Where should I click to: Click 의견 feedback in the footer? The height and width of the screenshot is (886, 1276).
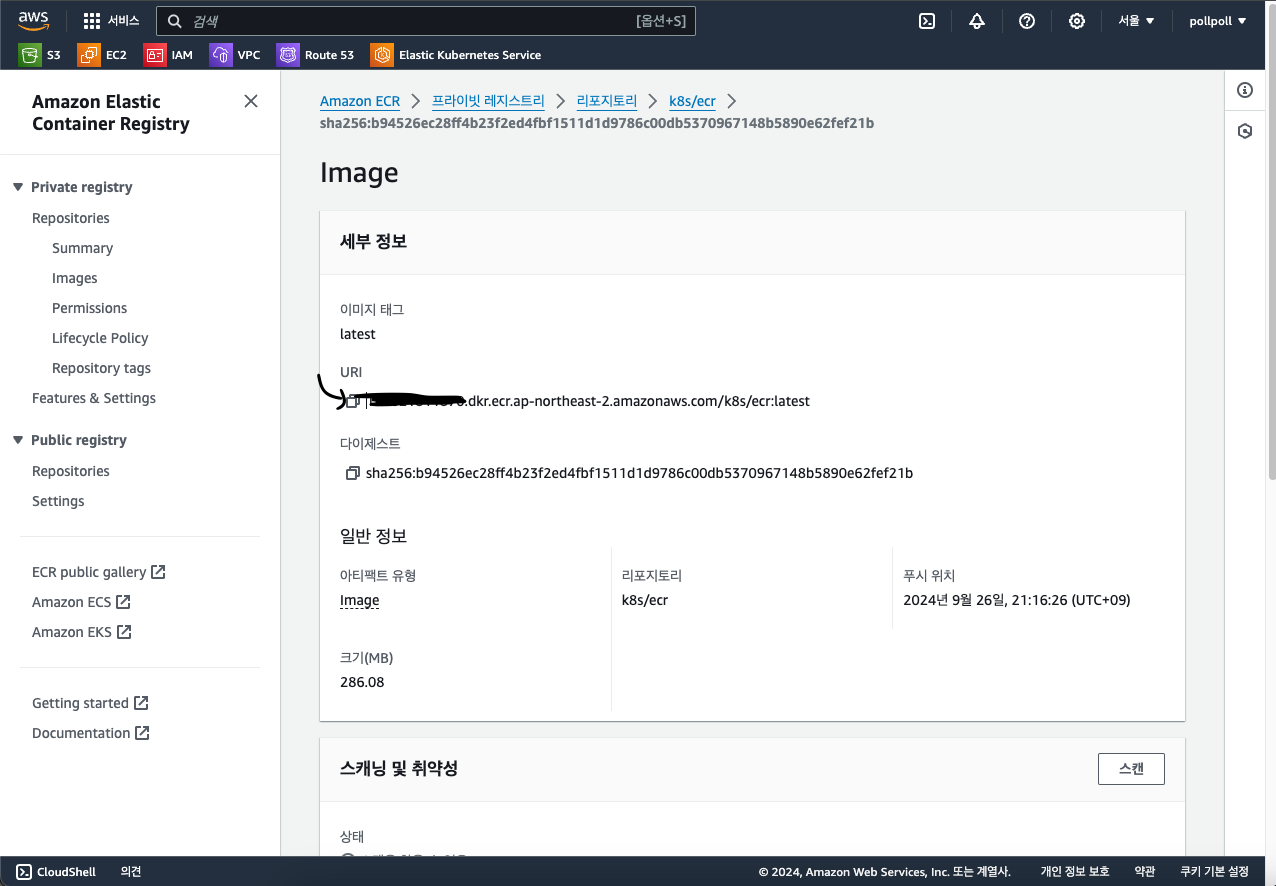[x=131, y=872]
